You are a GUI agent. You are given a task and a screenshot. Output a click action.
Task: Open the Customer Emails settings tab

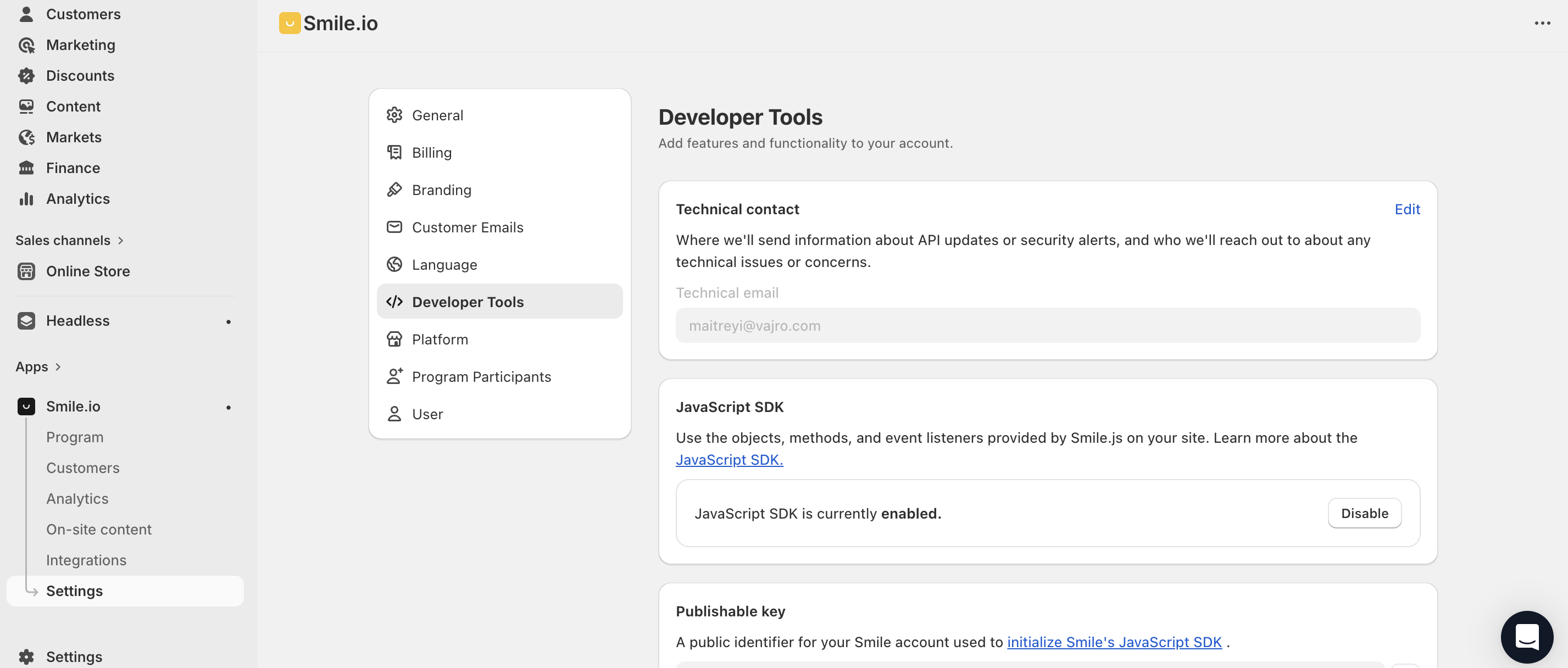tap(467, 227)
